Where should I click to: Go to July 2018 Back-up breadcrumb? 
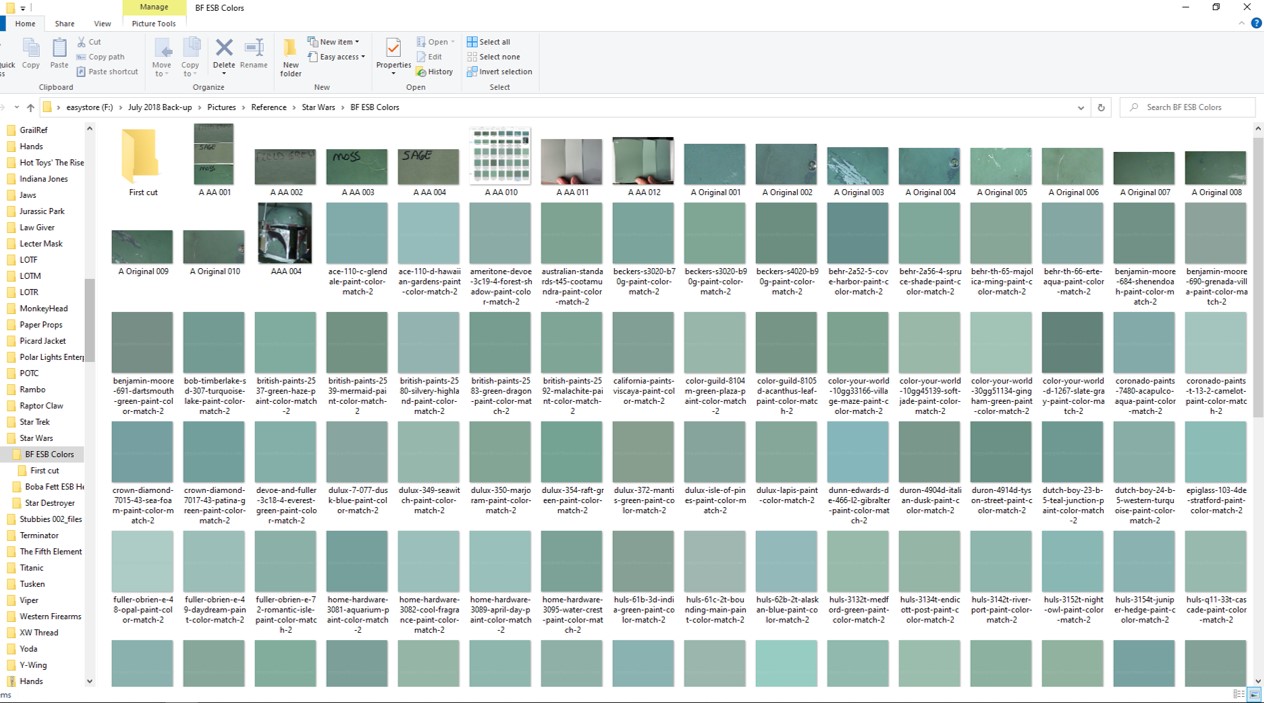click(x=161, y=107)
